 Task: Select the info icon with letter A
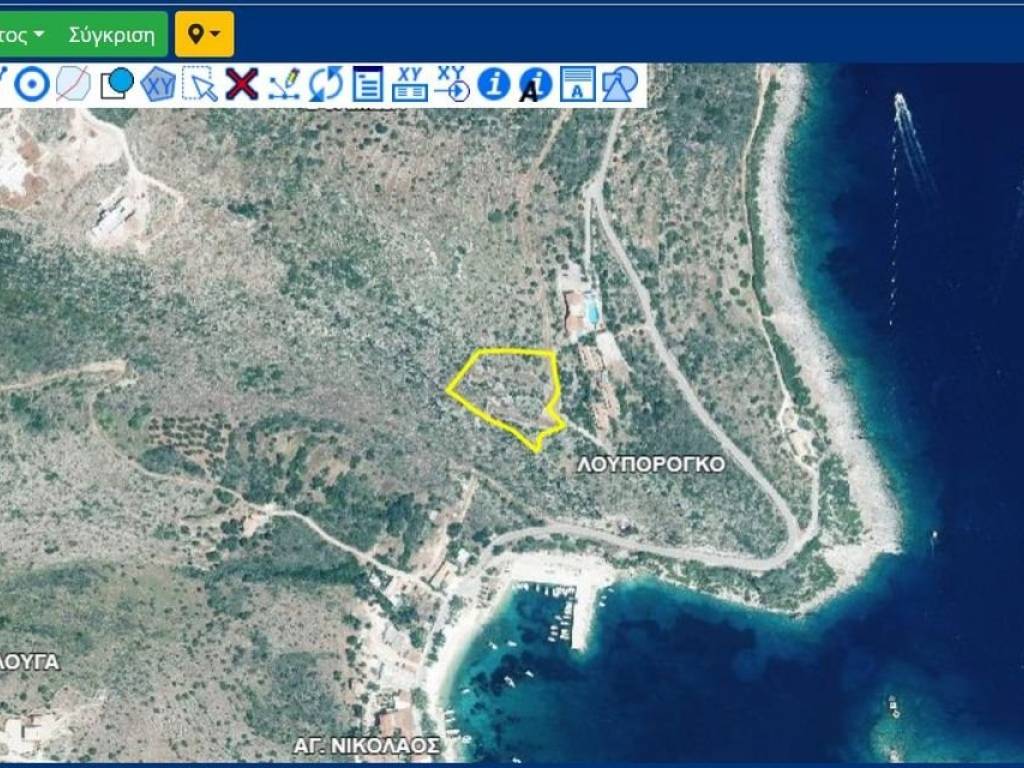pyautogui.click(x=535, y=85)
